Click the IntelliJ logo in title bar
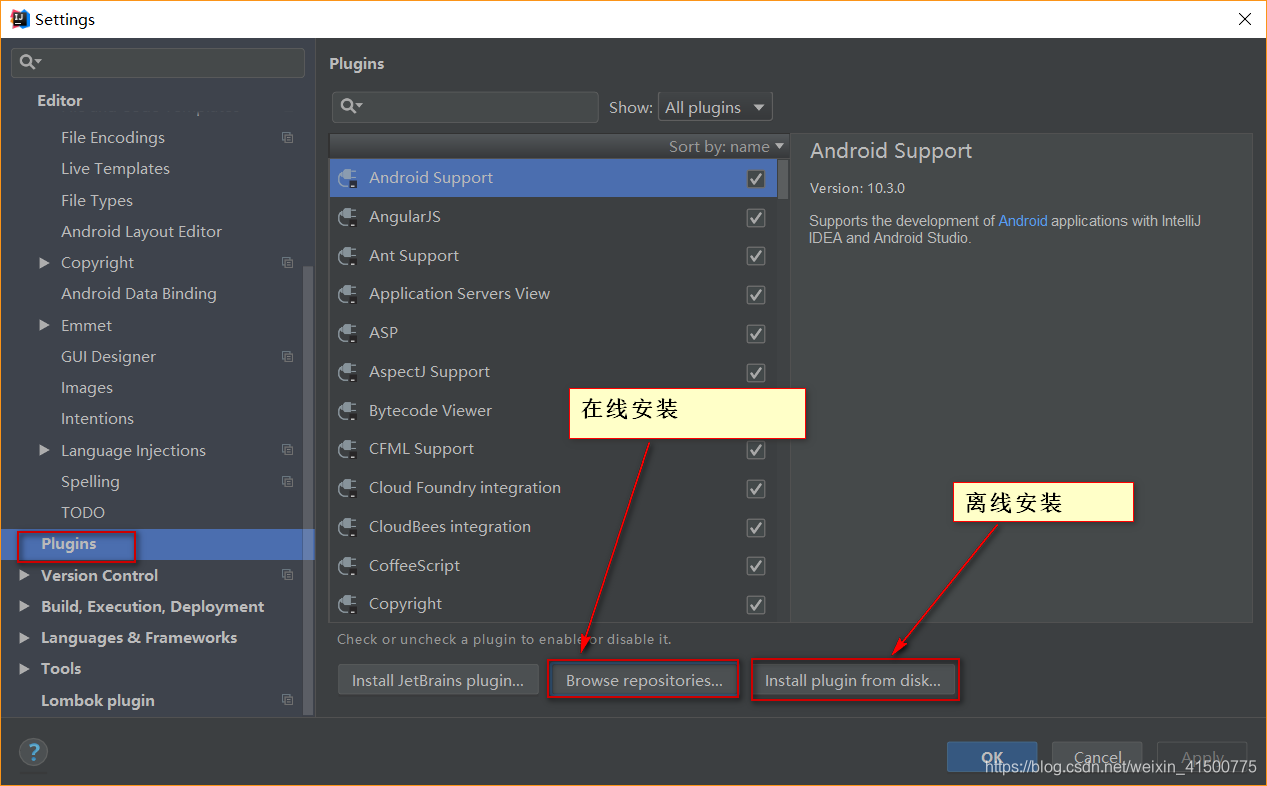 point(20,19)
